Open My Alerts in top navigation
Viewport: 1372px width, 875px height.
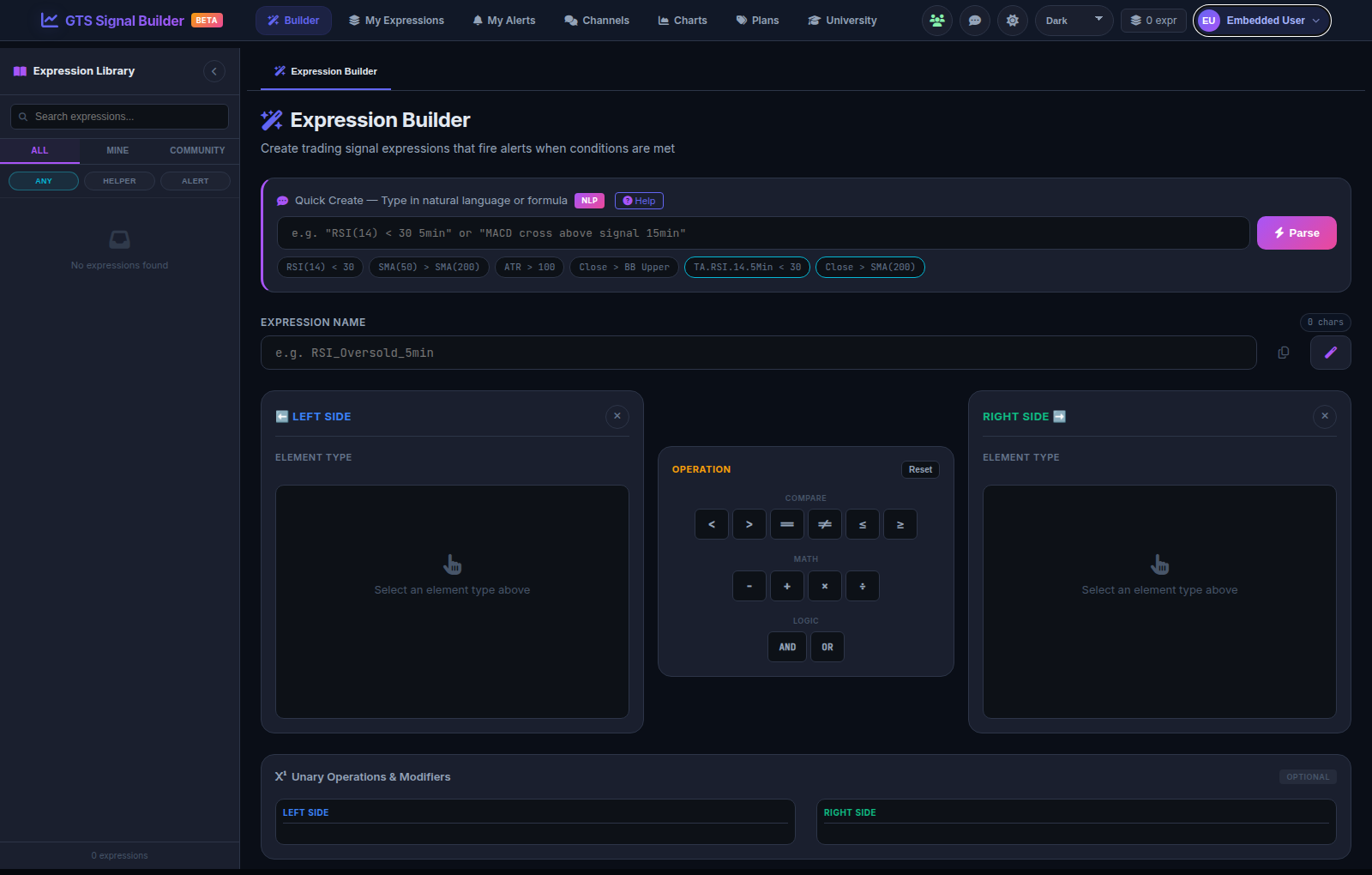coord(504,21)
